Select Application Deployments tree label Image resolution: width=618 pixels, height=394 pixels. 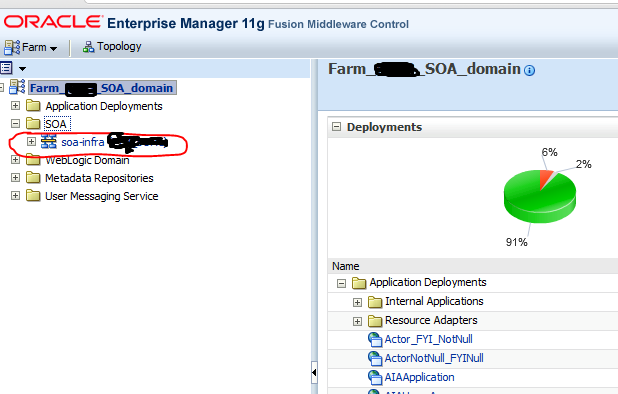point(104,106)
